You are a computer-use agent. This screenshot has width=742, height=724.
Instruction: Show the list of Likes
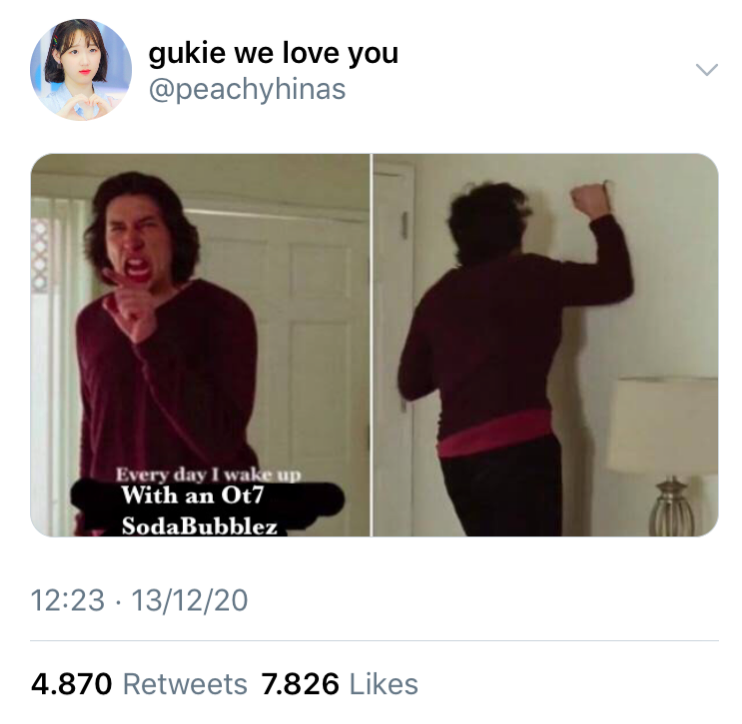(383, 684)
